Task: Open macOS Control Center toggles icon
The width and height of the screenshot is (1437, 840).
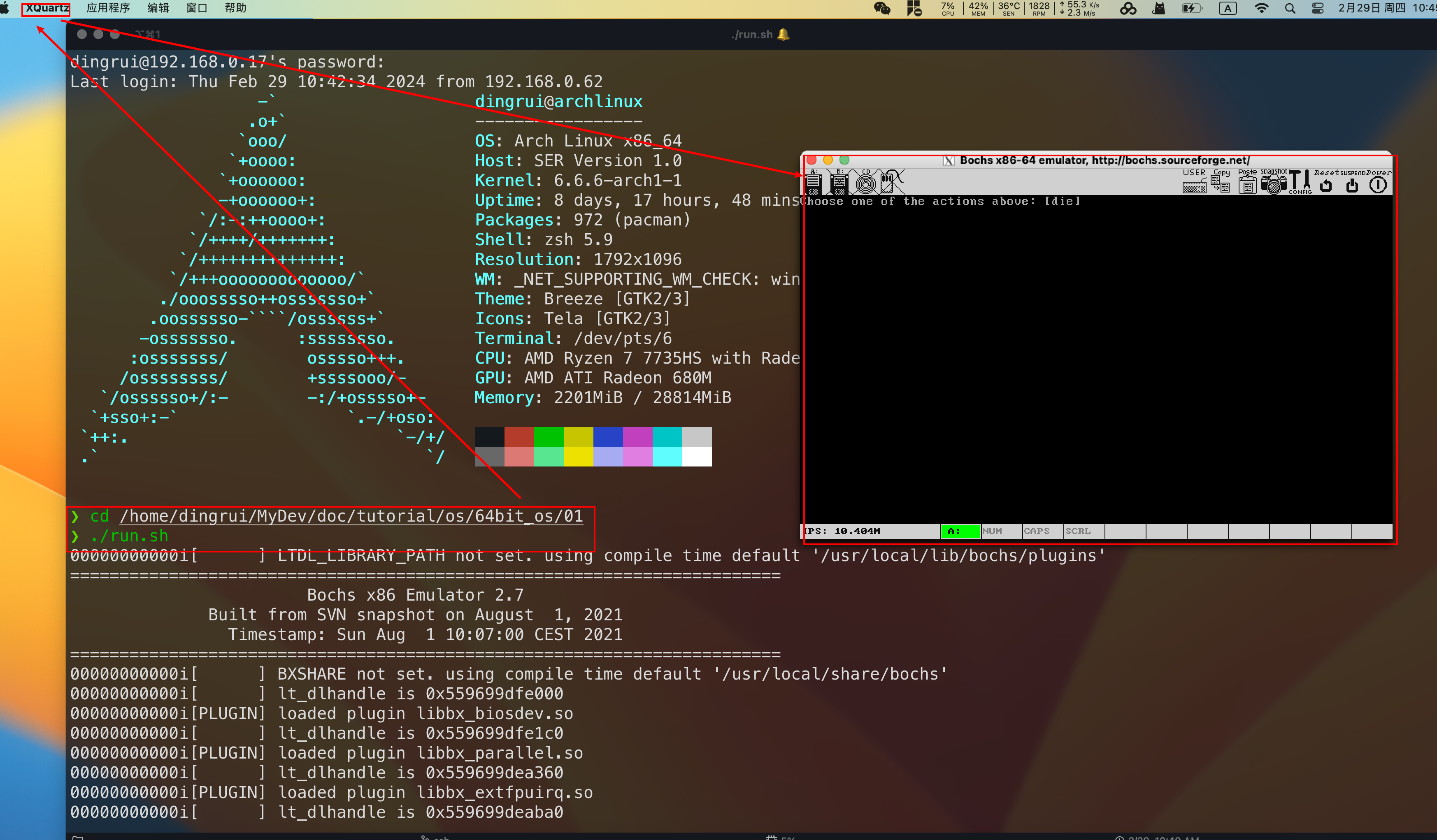Action: point(1318,8)
